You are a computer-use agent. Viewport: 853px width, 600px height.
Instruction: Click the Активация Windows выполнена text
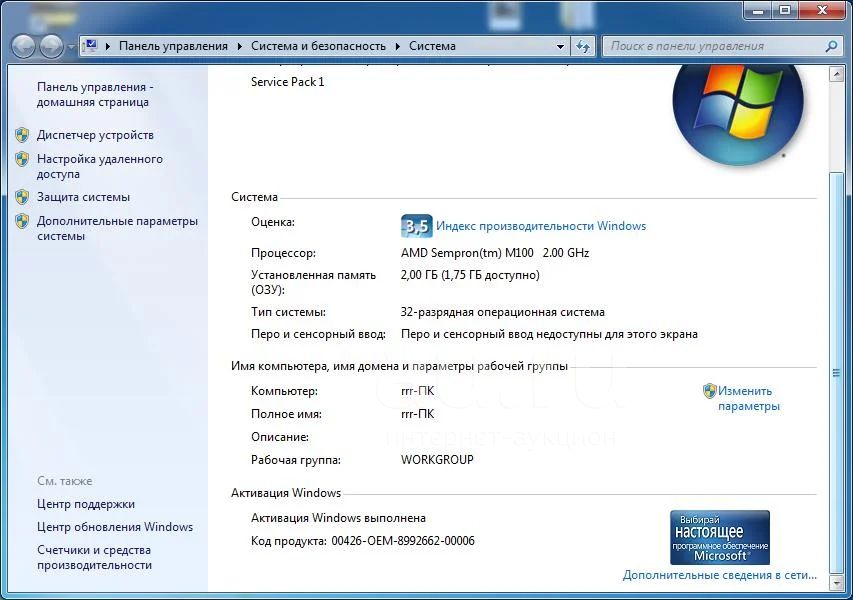tap(338, 518)
